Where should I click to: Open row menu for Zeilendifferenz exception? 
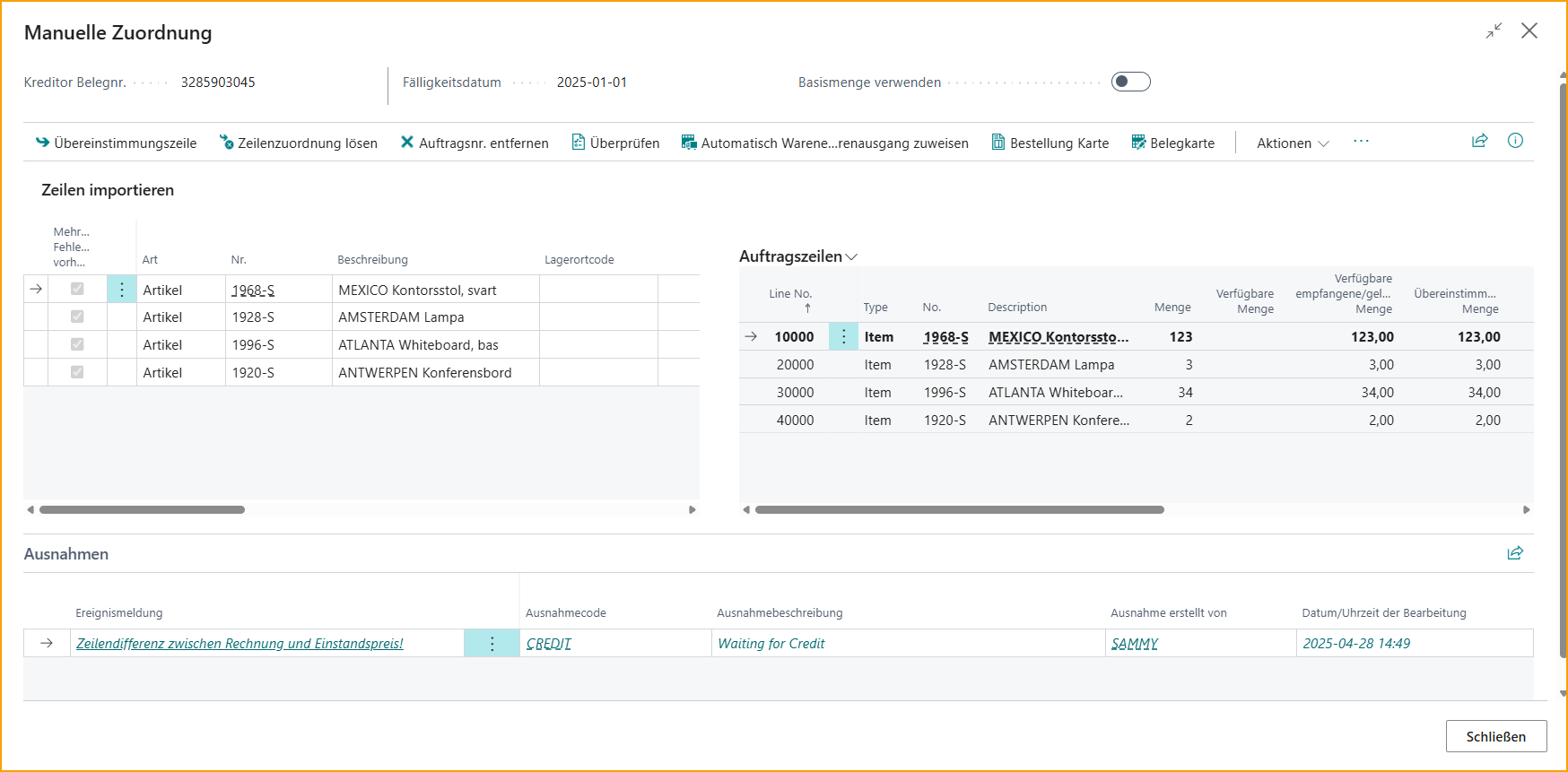coord(492,643)
